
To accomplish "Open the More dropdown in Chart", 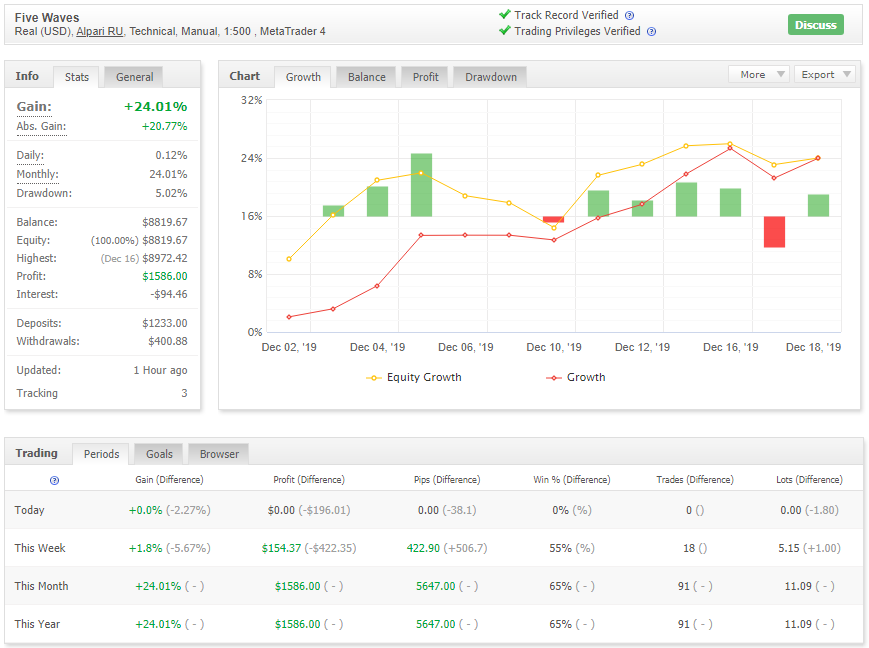I will [x=759, y=74].
